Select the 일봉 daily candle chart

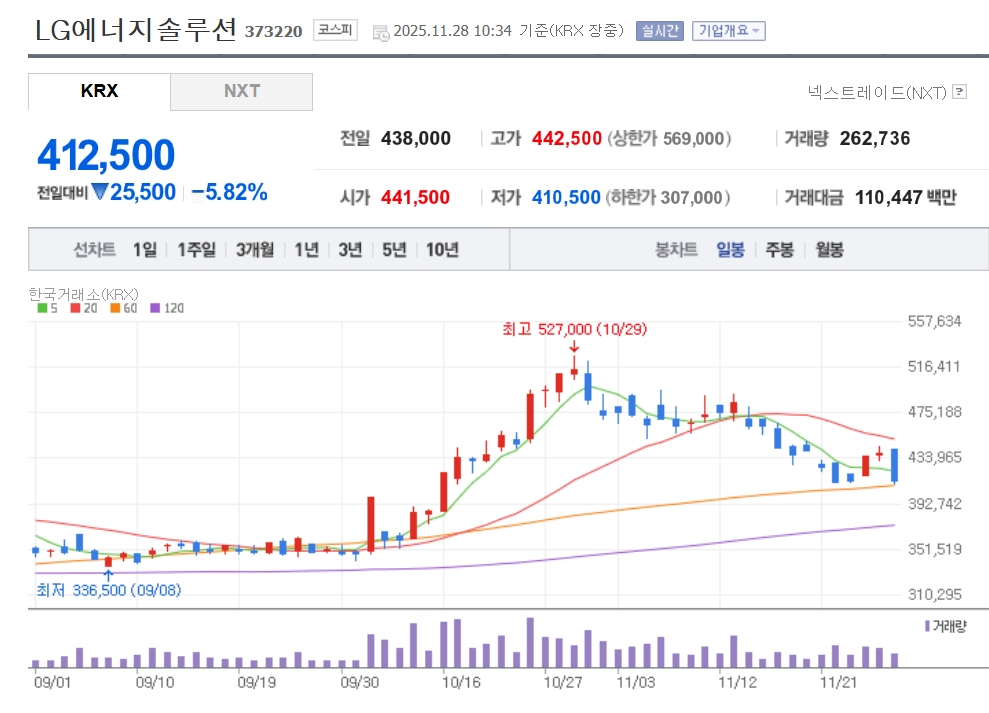point(730,250)
